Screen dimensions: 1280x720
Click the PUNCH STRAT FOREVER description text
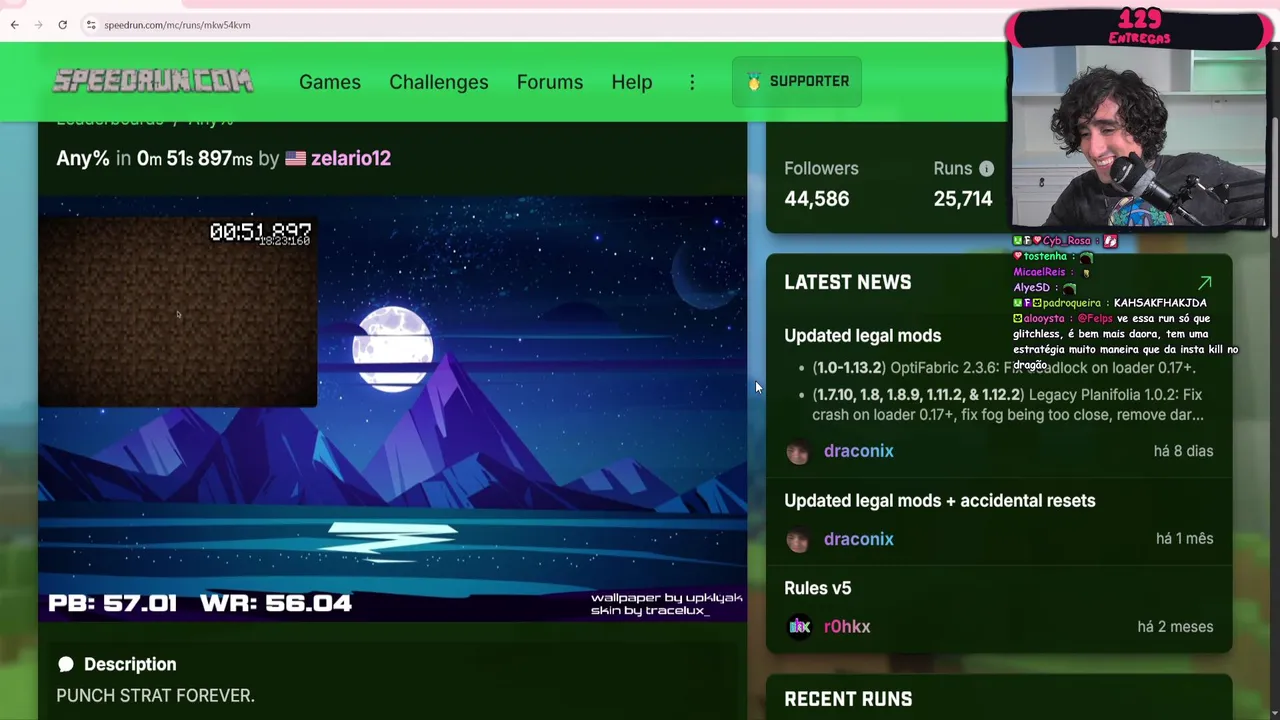(x=156, y=696)
